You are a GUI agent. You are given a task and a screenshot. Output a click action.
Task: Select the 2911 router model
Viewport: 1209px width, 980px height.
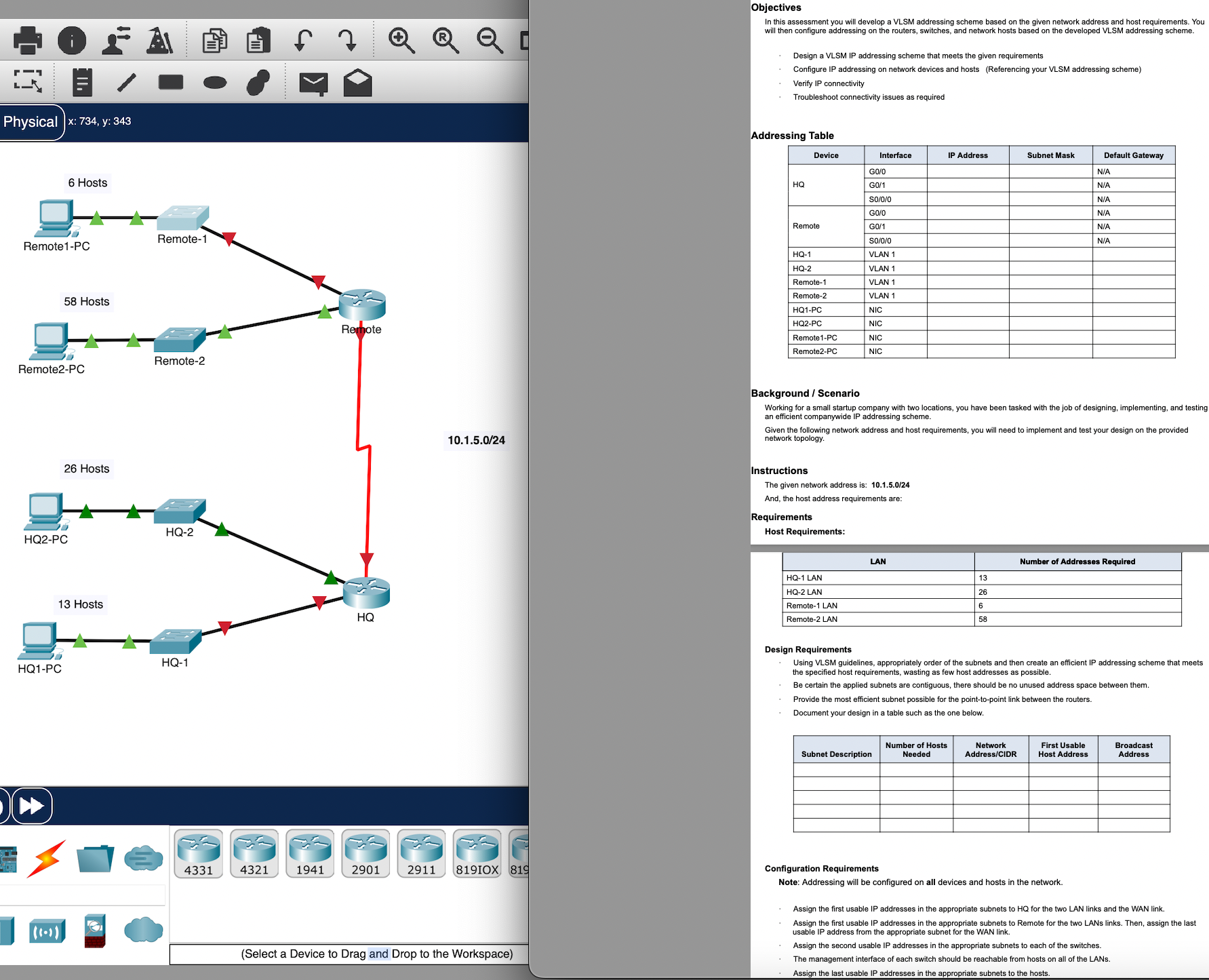[x=420, y=853]
